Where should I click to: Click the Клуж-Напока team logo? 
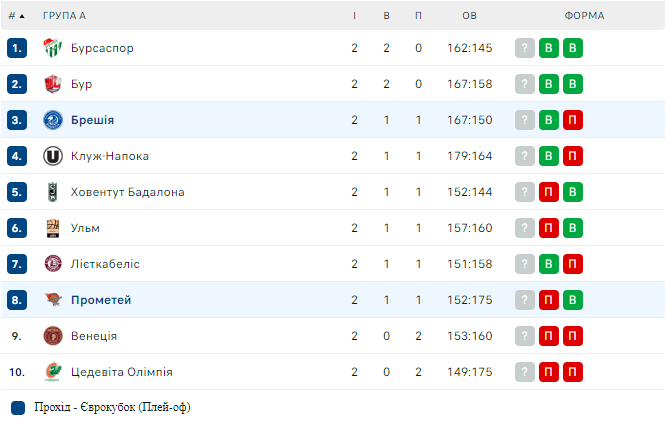coord(53,156)
